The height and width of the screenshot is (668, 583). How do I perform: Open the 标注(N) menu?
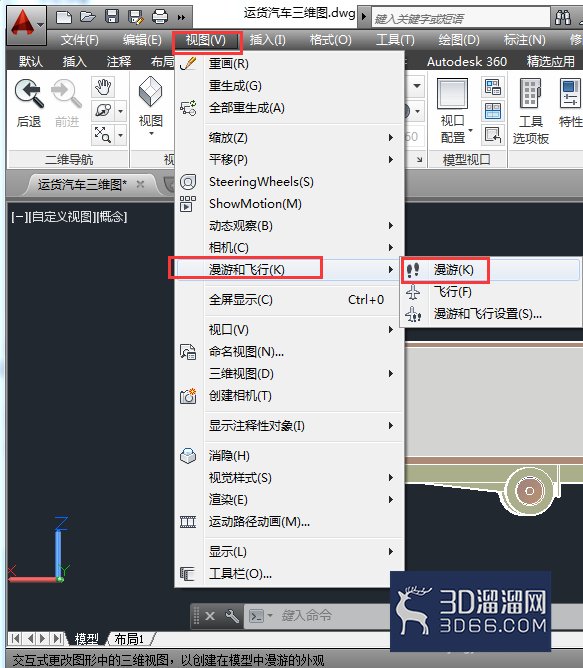click(525, 40)
